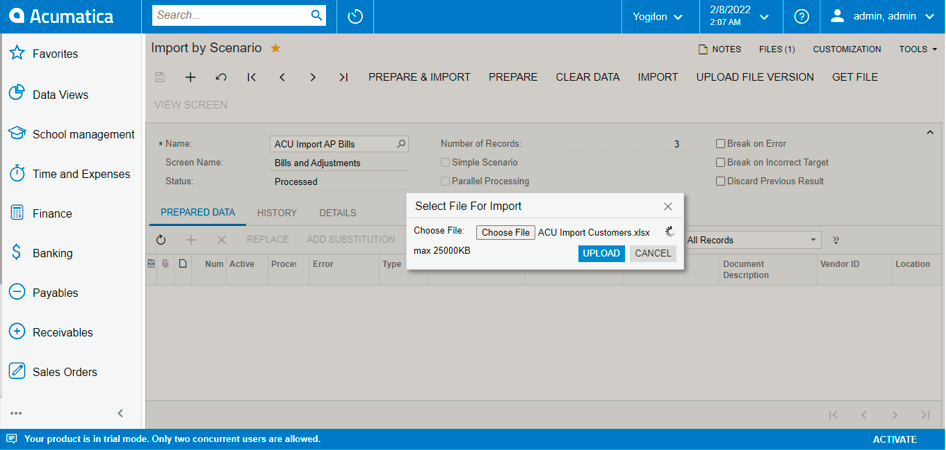Close the Select File For Import dialog
The height and width of the screenshot is (450, 946).
(668, 206)
